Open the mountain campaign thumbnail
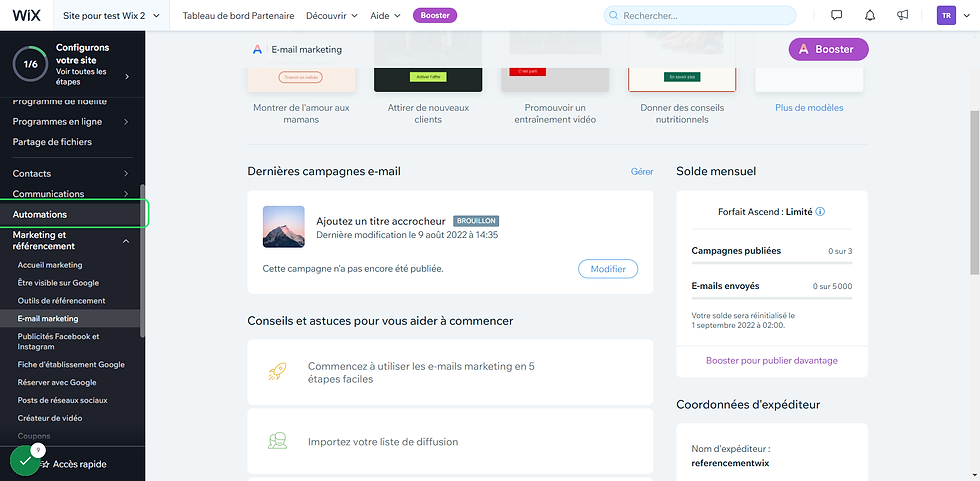The width and height of the screenshot is (980, 481). pyautogui.click(x=284, y=227)
